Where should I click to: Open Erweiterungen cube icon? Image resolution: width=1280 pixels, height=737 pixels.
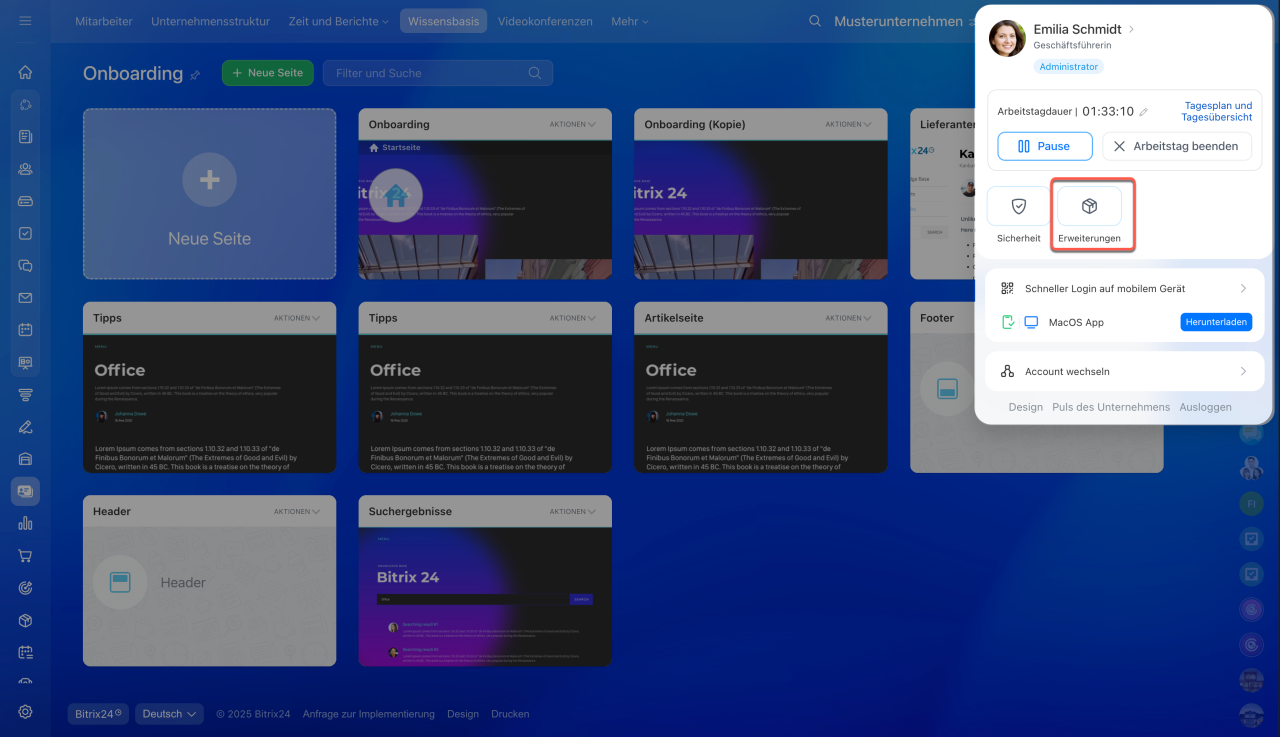(1090, 206)
